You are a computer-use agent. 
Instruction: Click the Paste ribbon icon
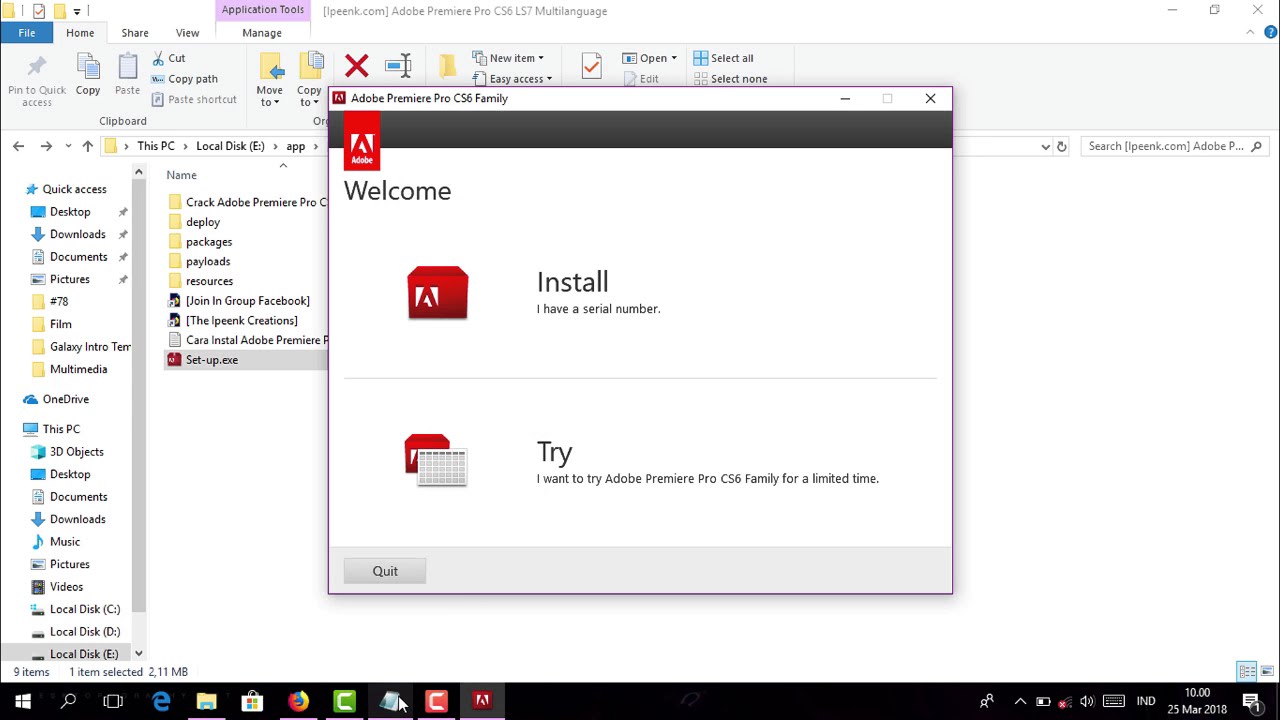127,75
